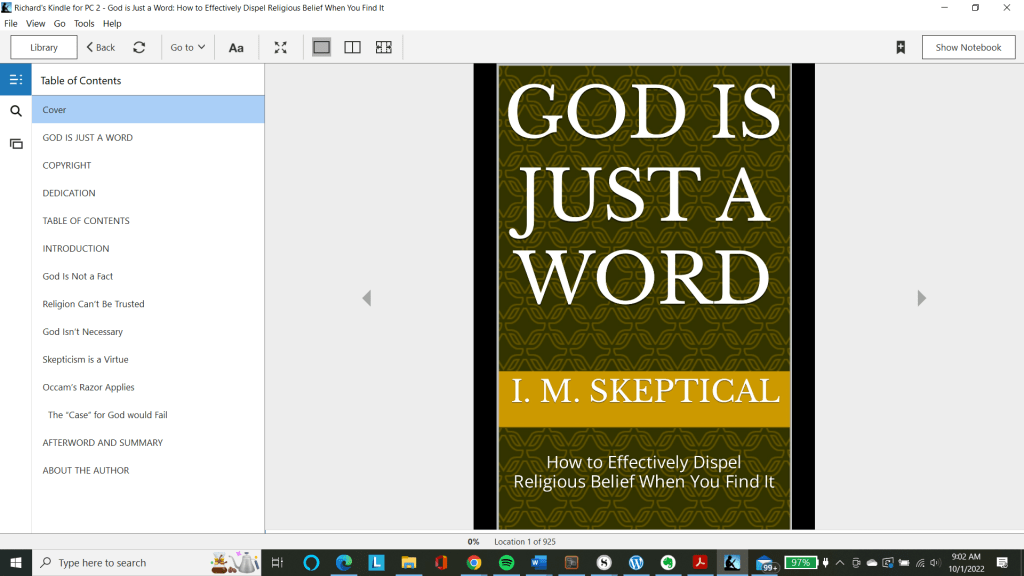Open the Tools menu
The width and height of the screenshot is (1024, 576).
coord(84,23)
